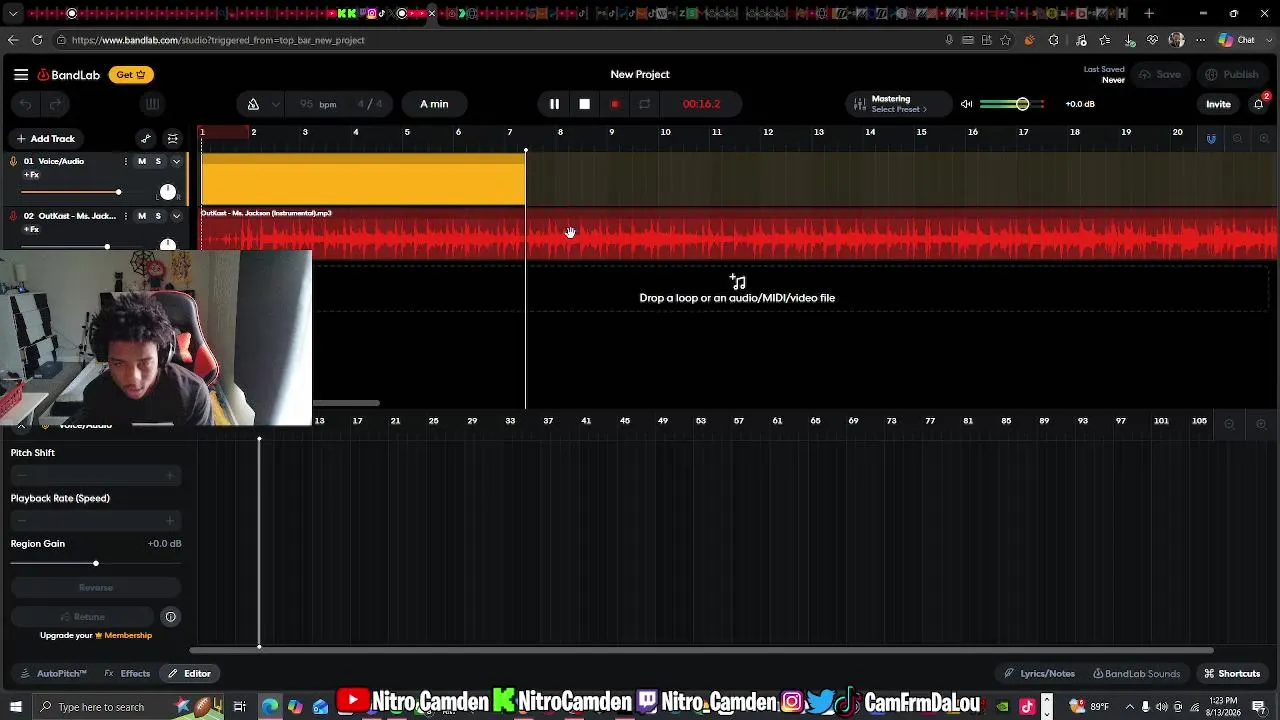Open options menu for 02 OutKast track
Viewport: 1280px width, 720px height.
[x=126, y=216]
